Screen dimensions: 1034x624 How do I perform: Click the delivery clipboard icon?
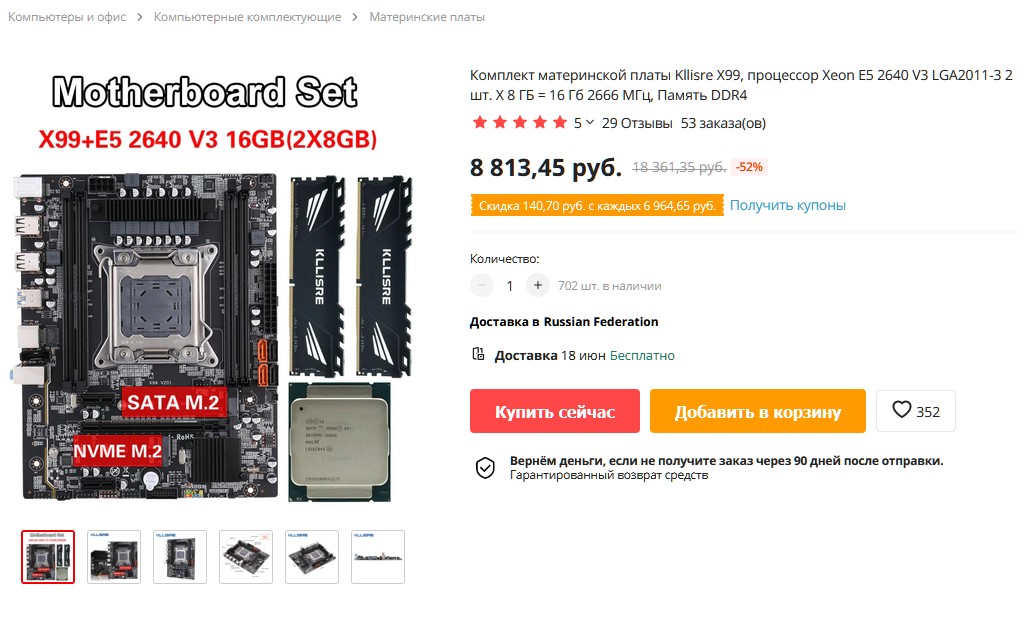(478, 355)
